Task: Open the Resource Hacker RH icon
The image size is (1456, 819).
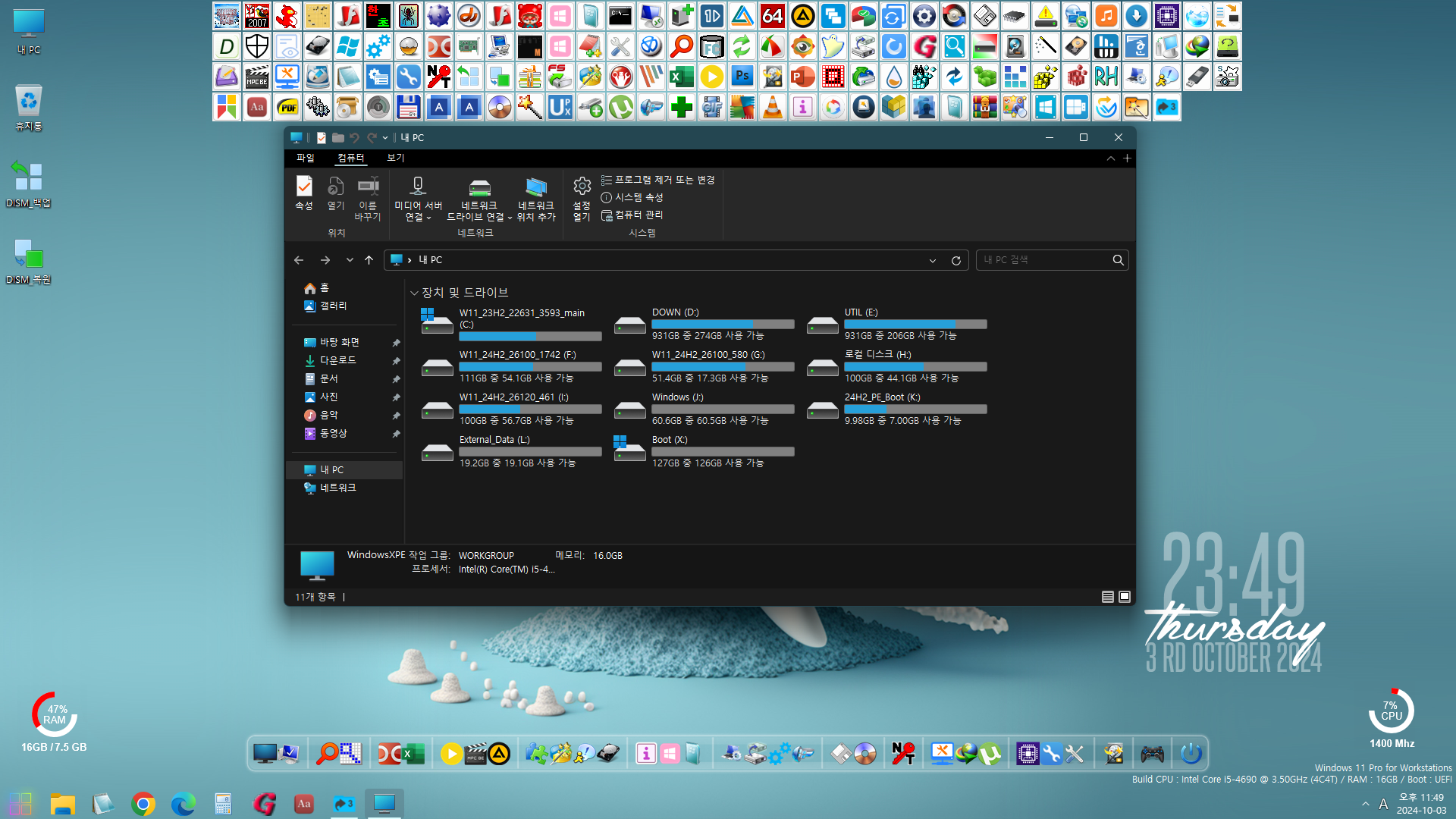Action: [x=1106, y=77]
